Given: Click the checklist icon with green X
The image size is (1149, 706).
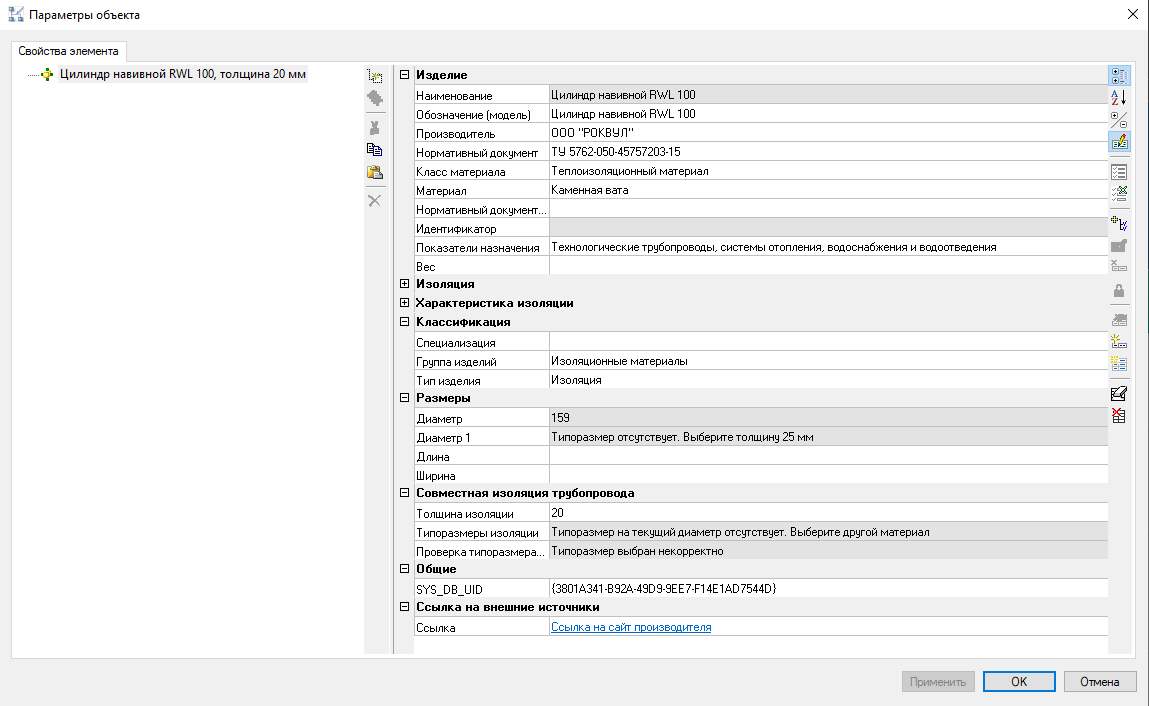Looking at the screenshot, I should pos(1119,194).
